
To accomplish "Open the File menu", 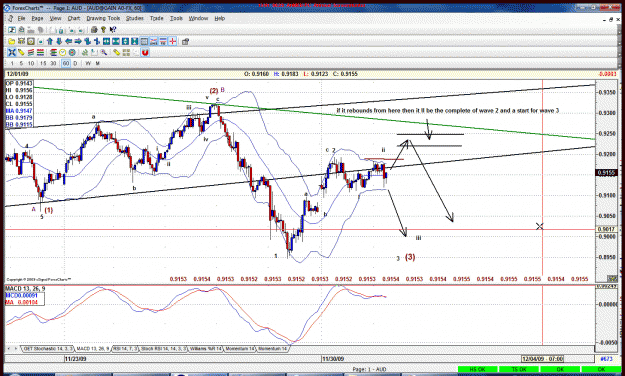I will point(21,18).
